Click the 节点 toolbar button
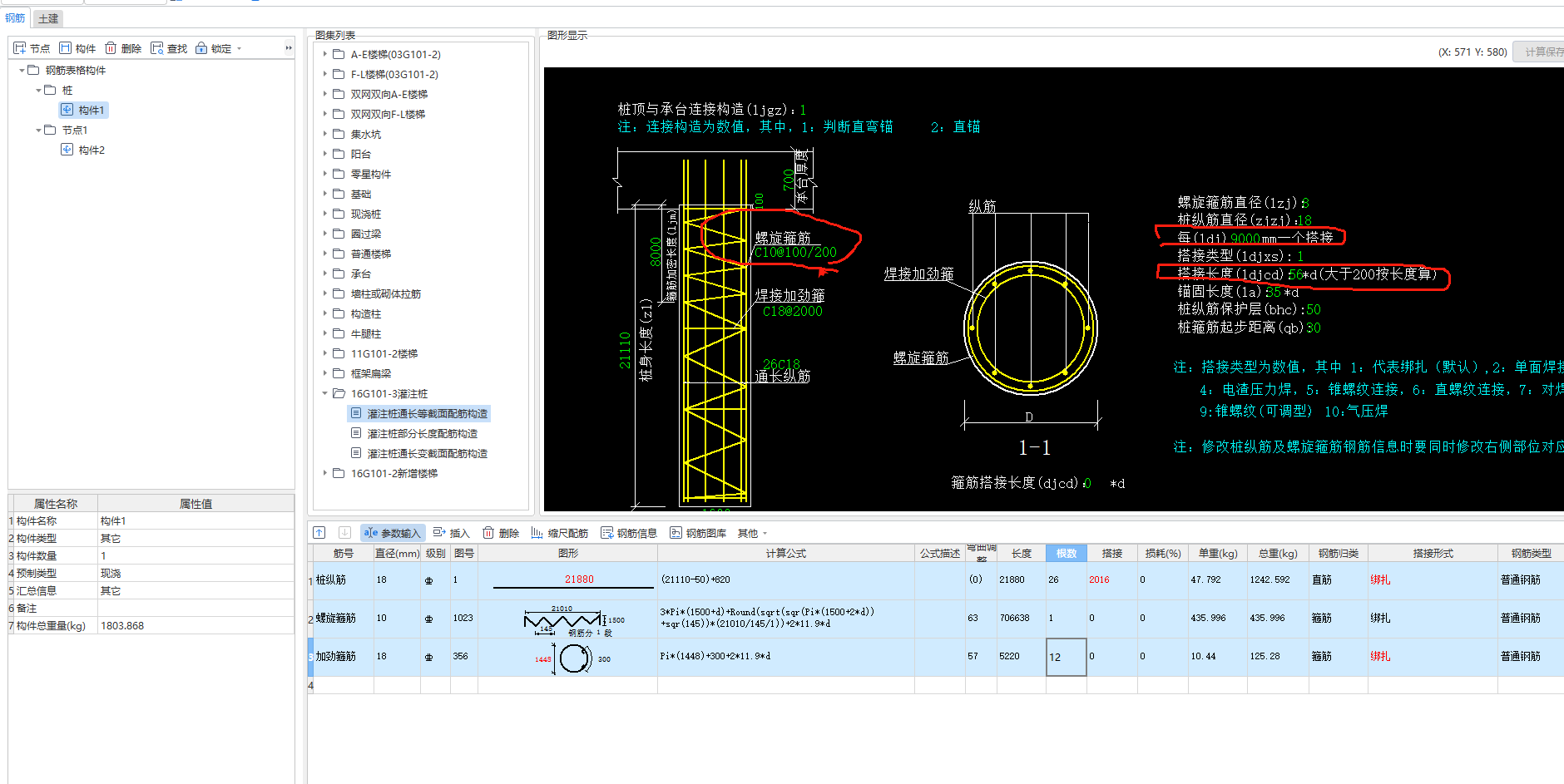Image resolution: width=1564 pixels, height=784 pixels. point(32,48)
